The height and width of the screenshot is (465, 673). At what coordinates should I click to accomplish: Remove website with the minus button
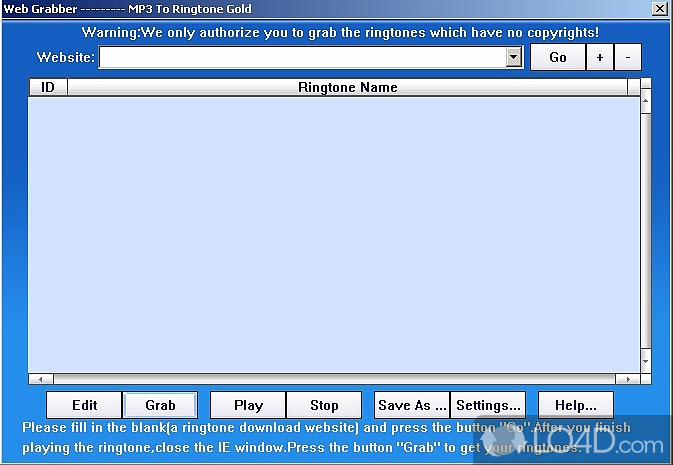[628, 57]
